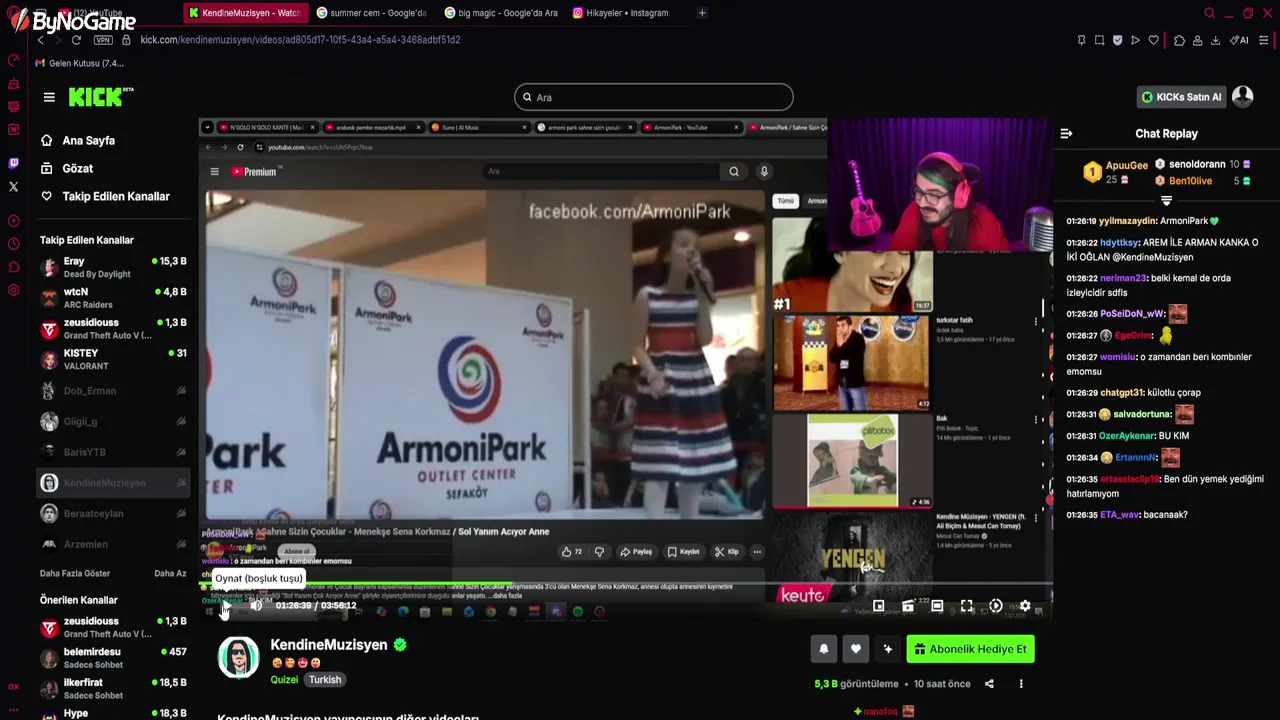The width and height of the screenshot is (1280, 720).
Task: Open Gelen Kutusu Gmail bookmark
Action: (80, 63)
